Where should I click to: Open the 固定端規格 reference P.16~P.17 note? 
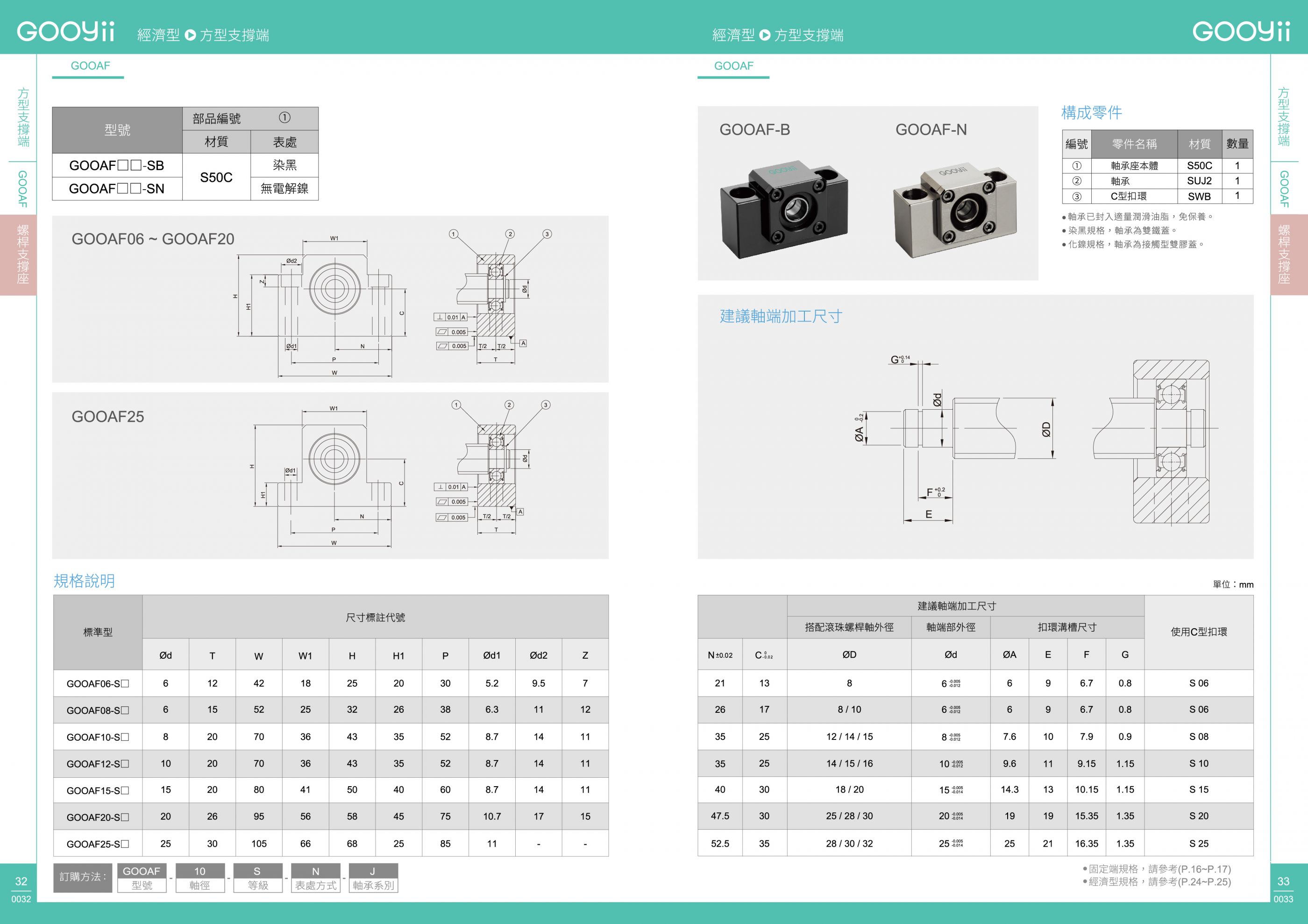(1157, 869)
